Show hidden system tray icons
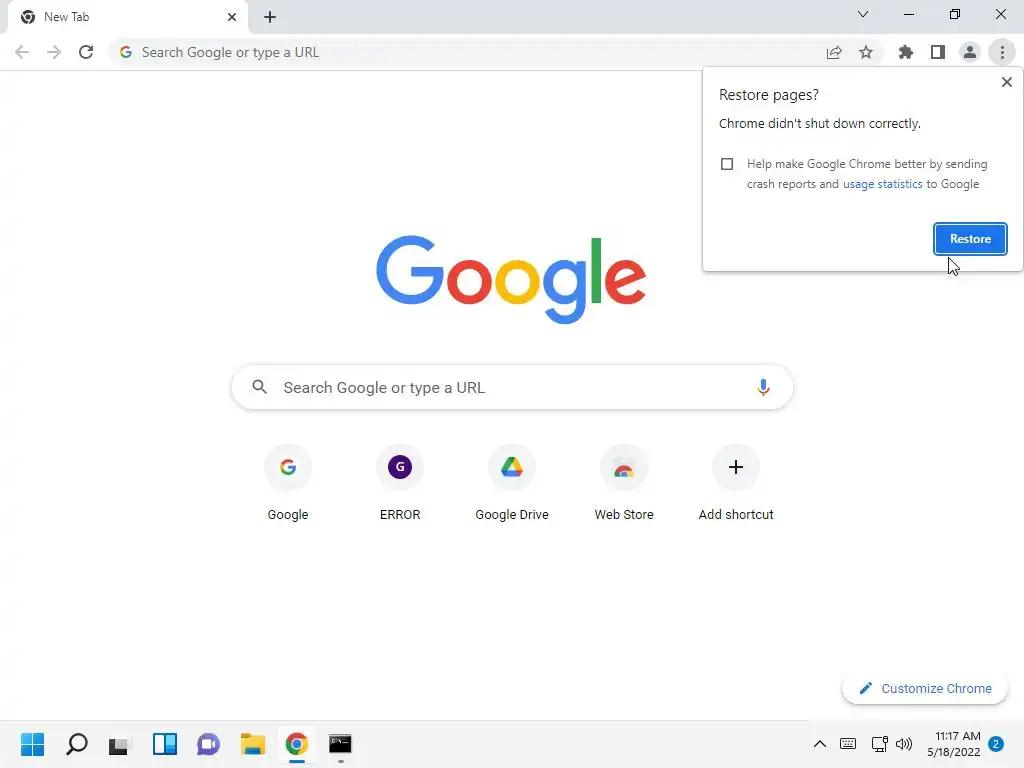This screenshot has width=1024, height=768. pyautogui.click(x=820, y=744)
